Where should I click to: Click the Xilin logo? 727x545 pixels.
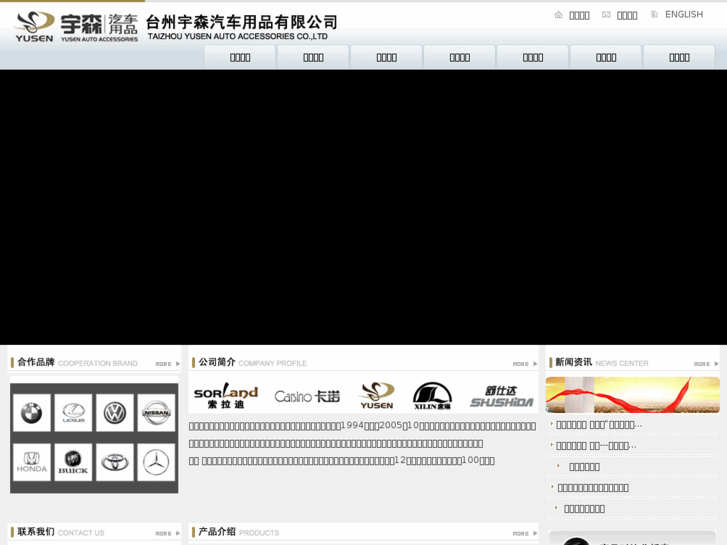[432, 396]
